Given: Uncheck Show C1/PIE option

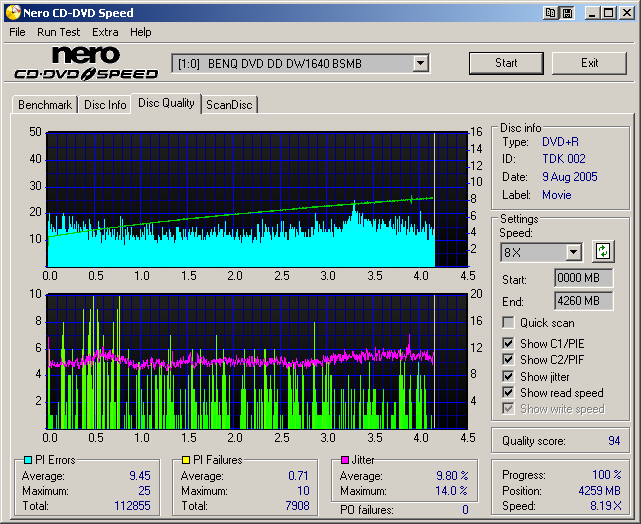Looking at the screenshot, I should pyautogui.click(x=508, y=344).
